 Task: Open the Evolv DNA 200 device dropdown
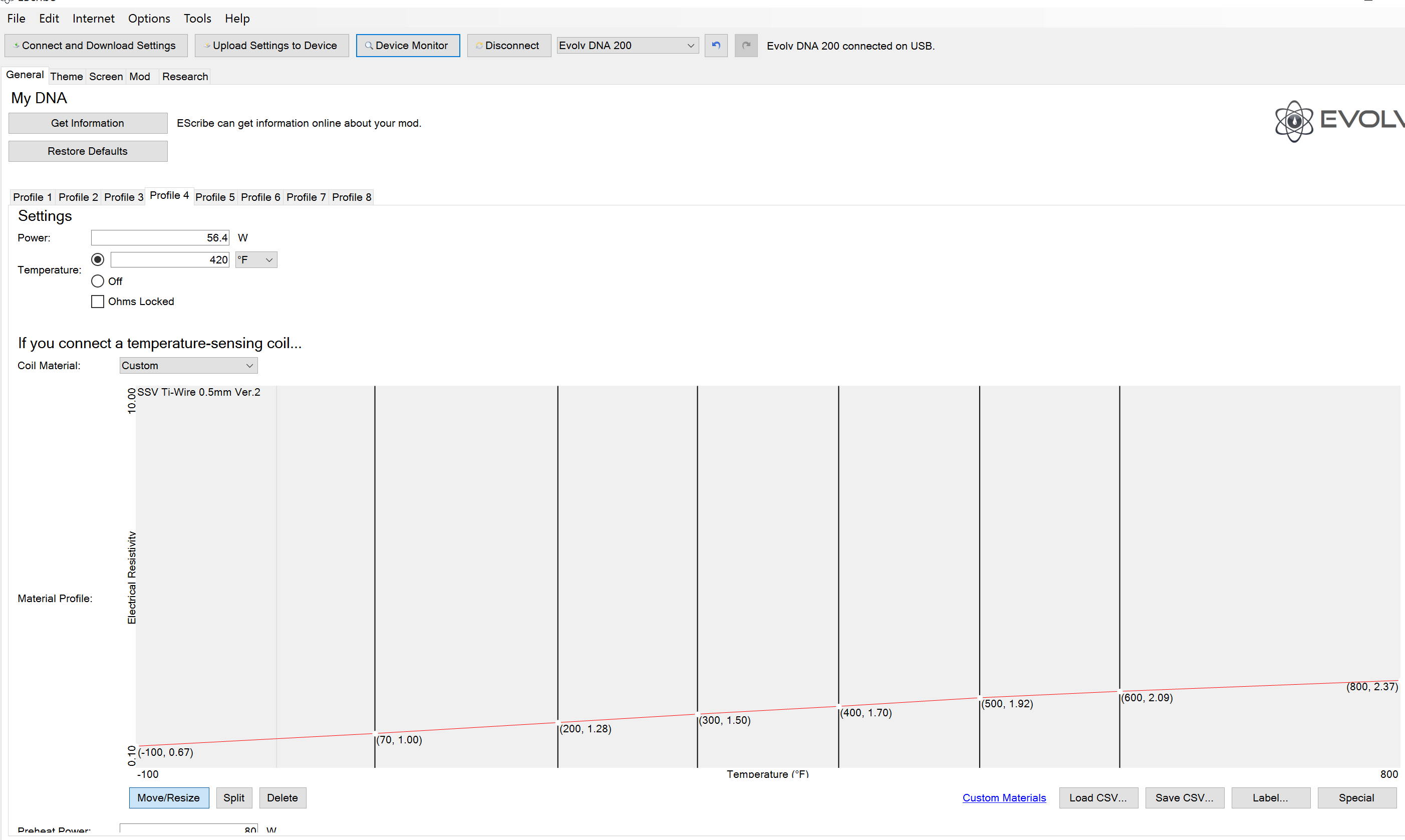point(628,45)
